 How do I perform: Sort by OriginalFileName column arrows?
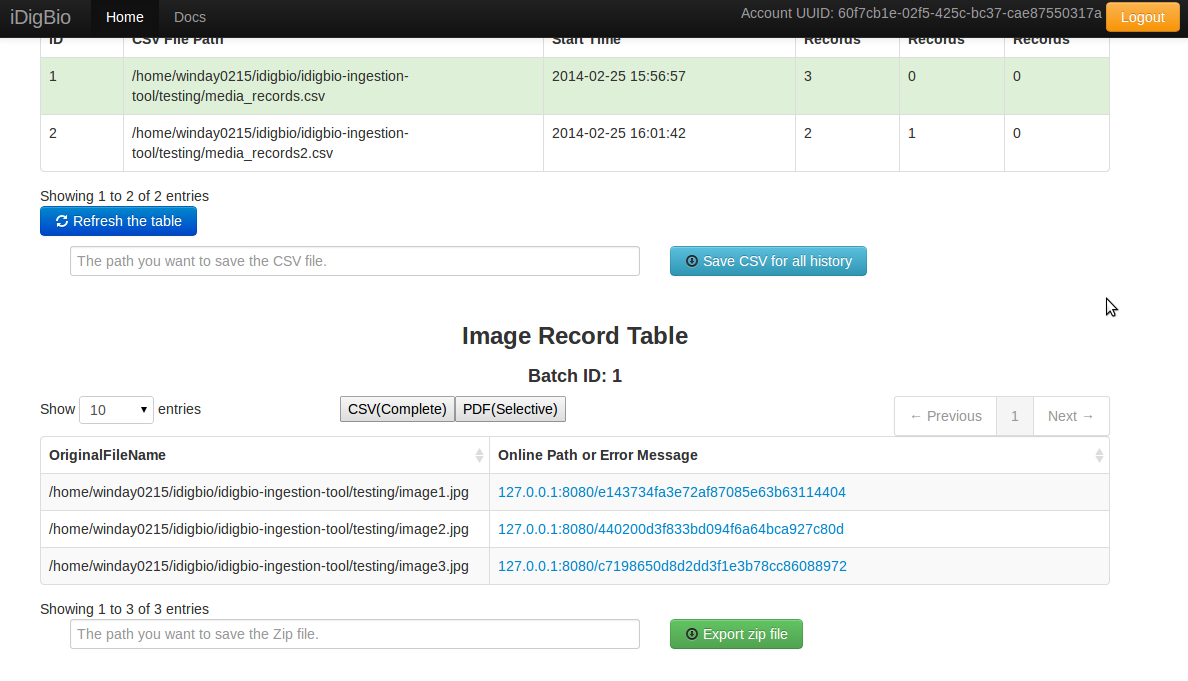479,455
